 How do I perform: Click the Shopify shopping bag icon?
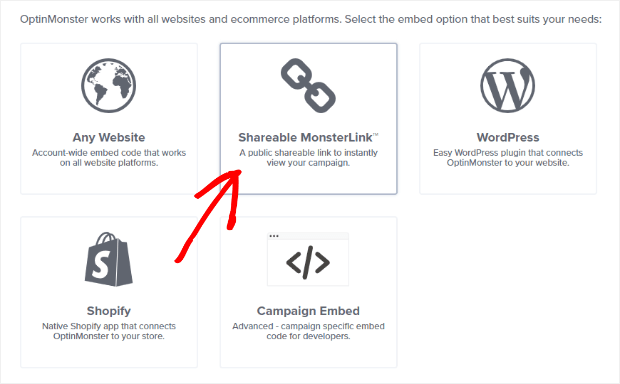coord(109,259)
